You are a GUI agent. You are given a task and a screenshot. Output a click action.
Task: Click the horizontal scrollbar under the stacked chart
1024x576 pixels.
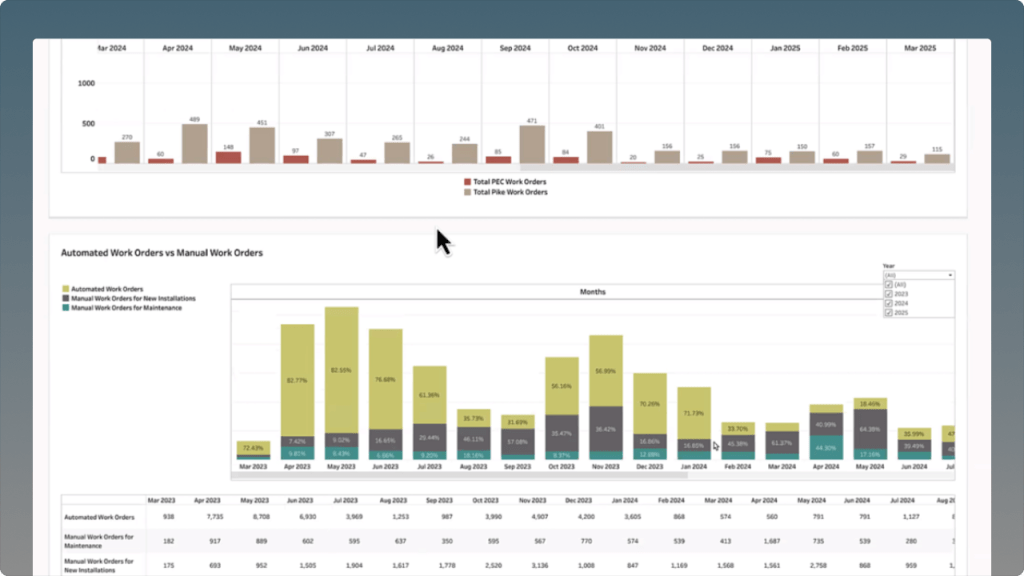click(450, 476)
